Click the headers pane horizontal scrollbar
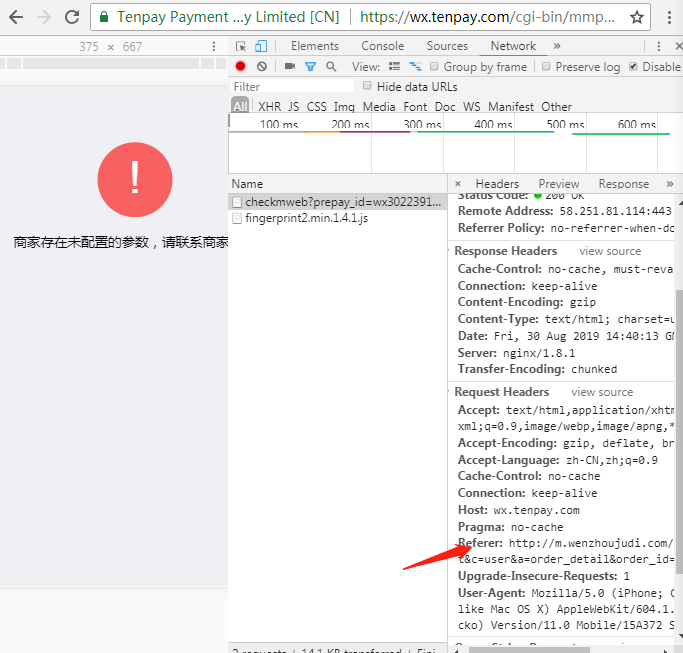The image size is (683, 653). 529,650
